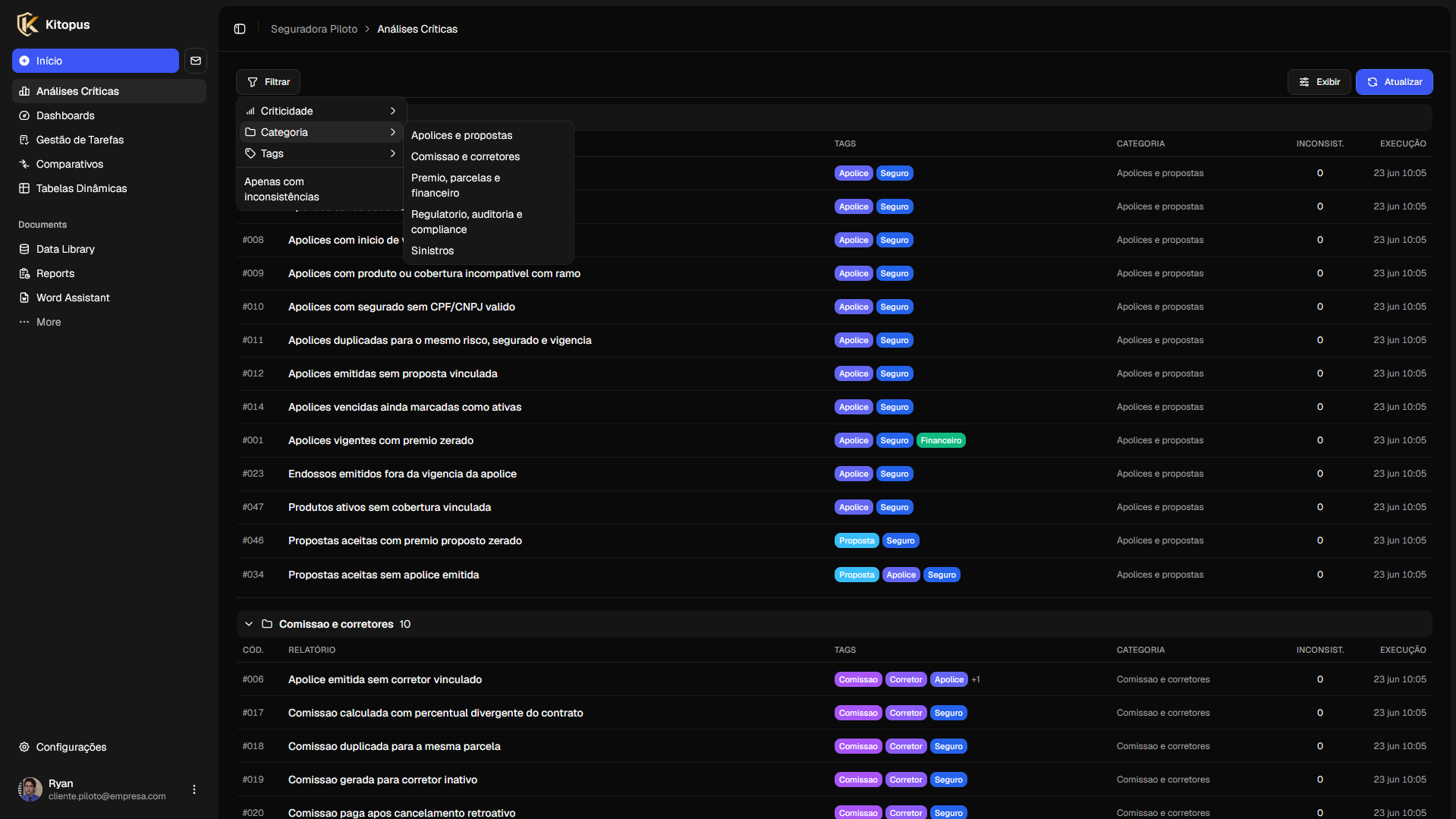Click the Atualizar button
The height and width of the screenshot is (819, 1456).
pos(1394,82)
